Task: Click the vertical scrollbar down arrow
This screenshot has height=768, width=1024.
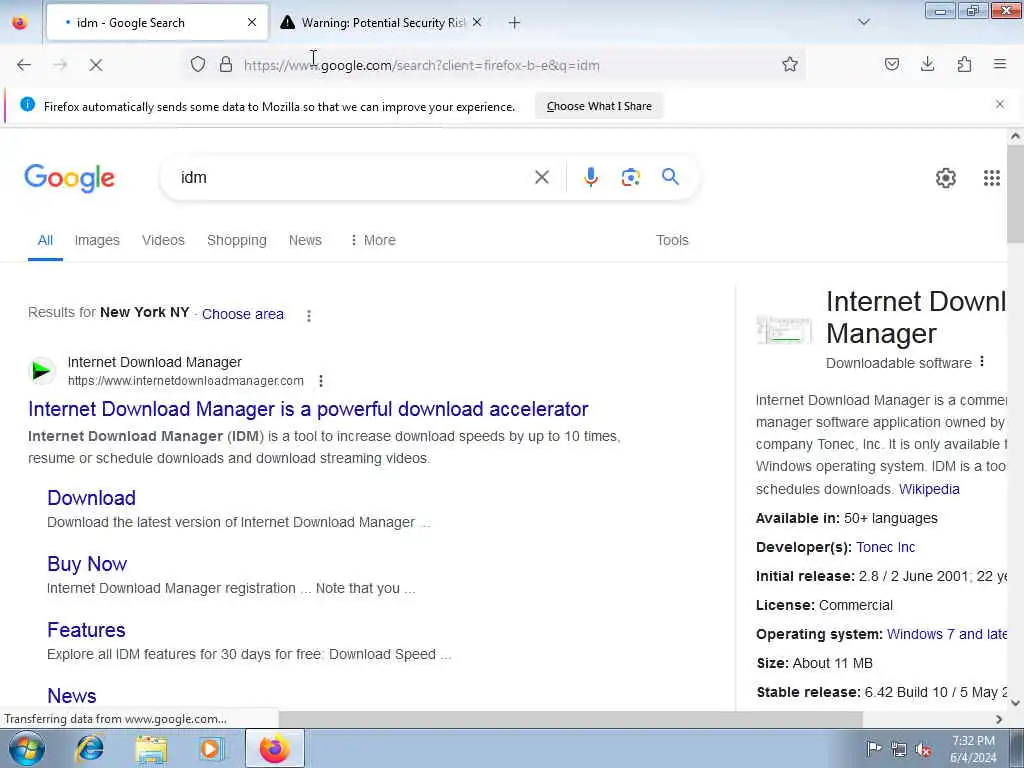Action: (1015, 703)
